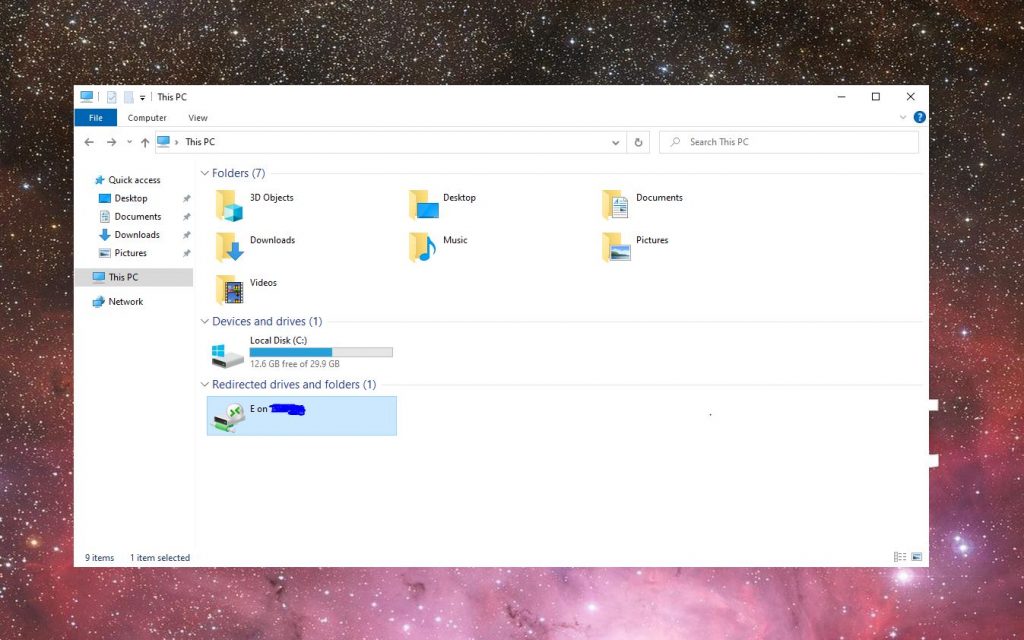Open the 3D Objects folder icon

point(230,204)
